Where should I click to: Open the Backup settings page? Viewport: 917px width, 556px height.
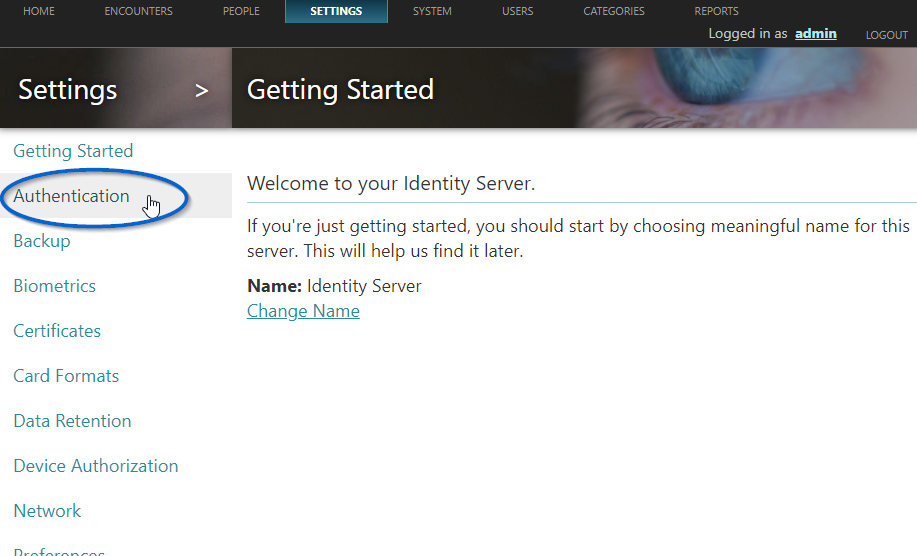click(42, 241)
